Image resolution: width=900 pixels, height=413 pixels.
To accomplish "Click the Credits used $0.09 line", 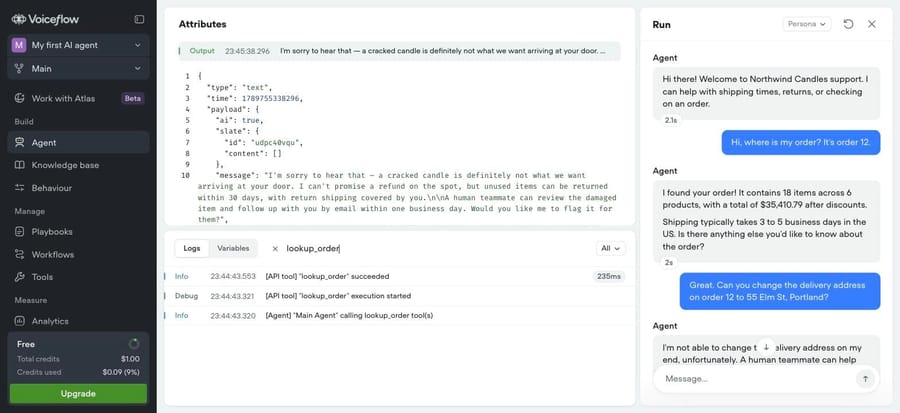I will (78, 372).
